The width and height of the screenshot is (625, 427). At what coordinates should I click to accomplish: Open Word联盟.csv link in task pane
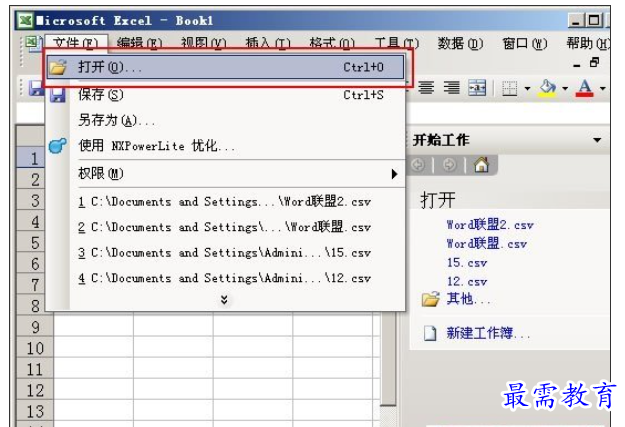[487, 244]
